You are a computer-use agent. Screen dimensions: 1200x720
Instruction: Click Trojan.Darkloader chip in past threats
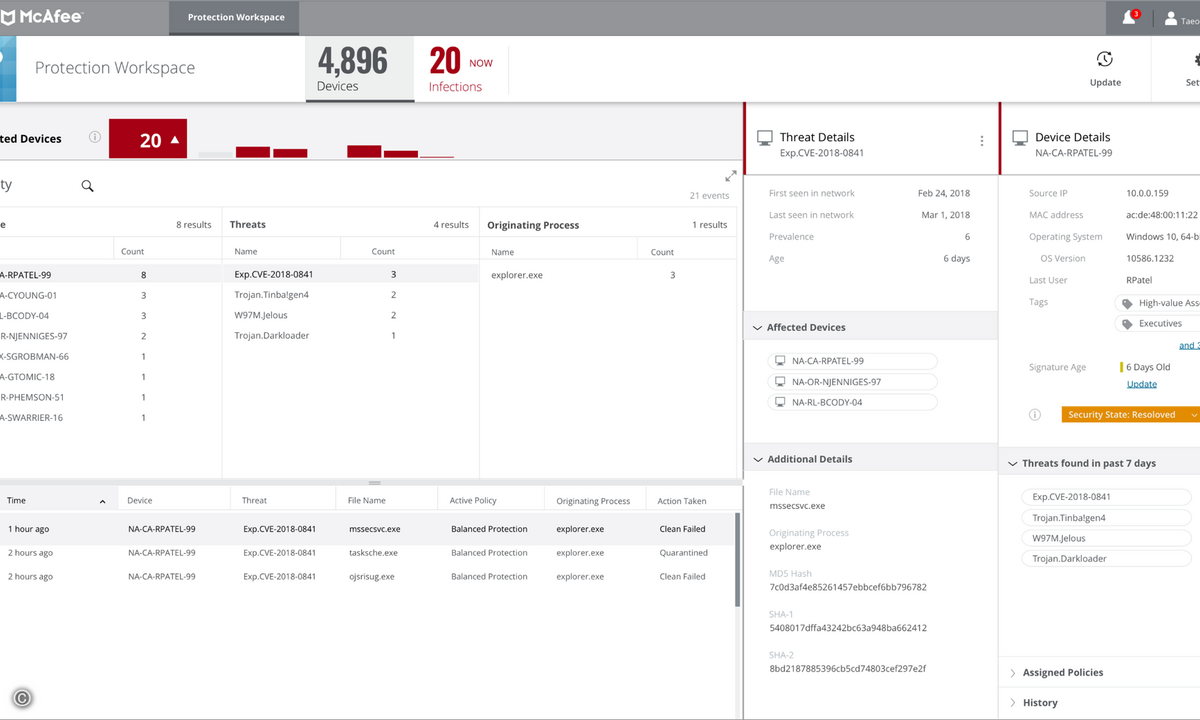click(1106, 559)
